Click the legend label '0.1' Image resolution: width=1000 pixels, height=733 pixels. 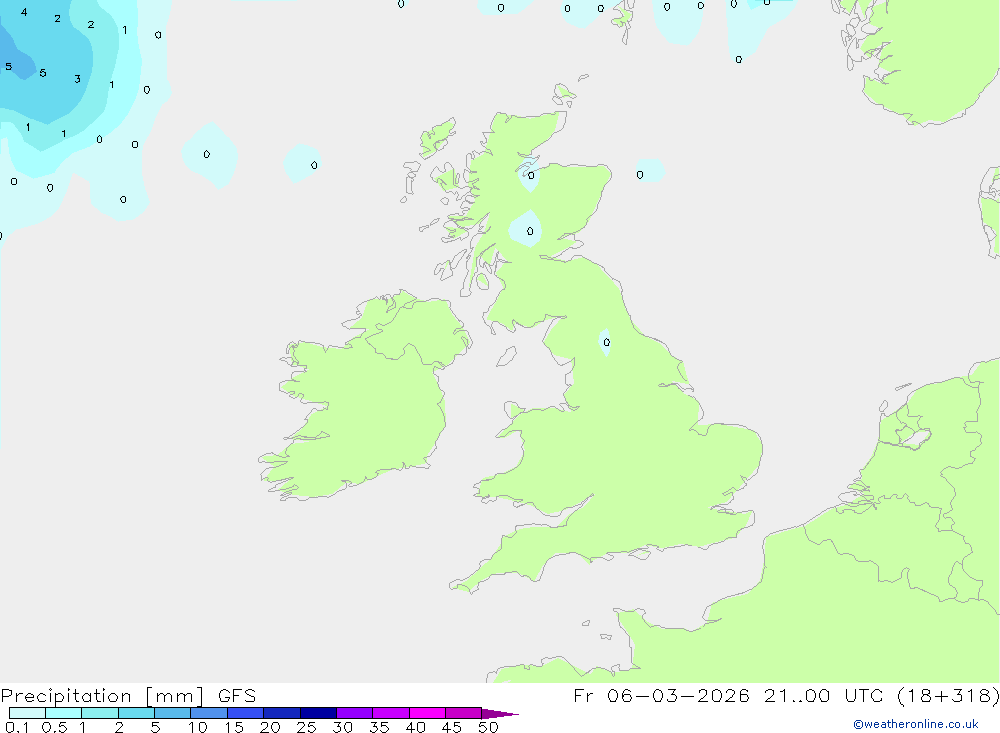pyautogui.click(x=17, y=727)
